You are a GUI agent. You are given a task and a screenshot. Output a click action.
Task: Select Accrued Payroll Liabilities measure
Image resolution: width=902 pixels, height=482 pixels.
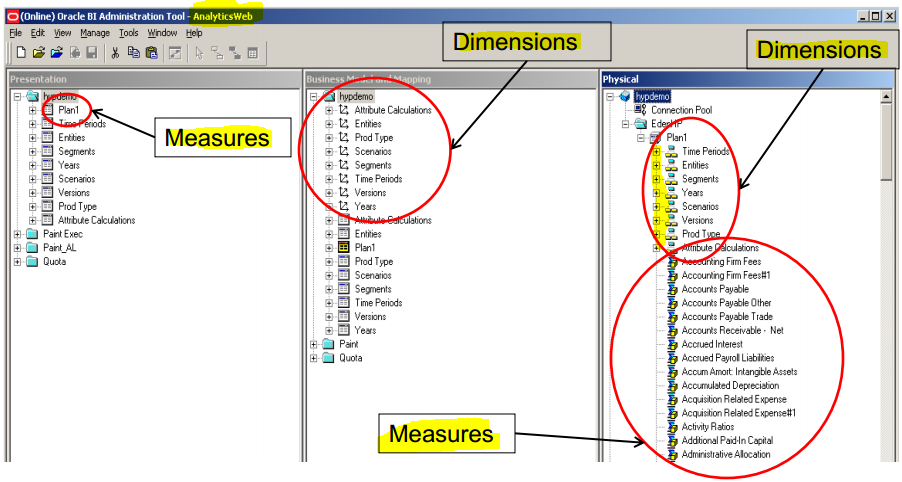728,358
